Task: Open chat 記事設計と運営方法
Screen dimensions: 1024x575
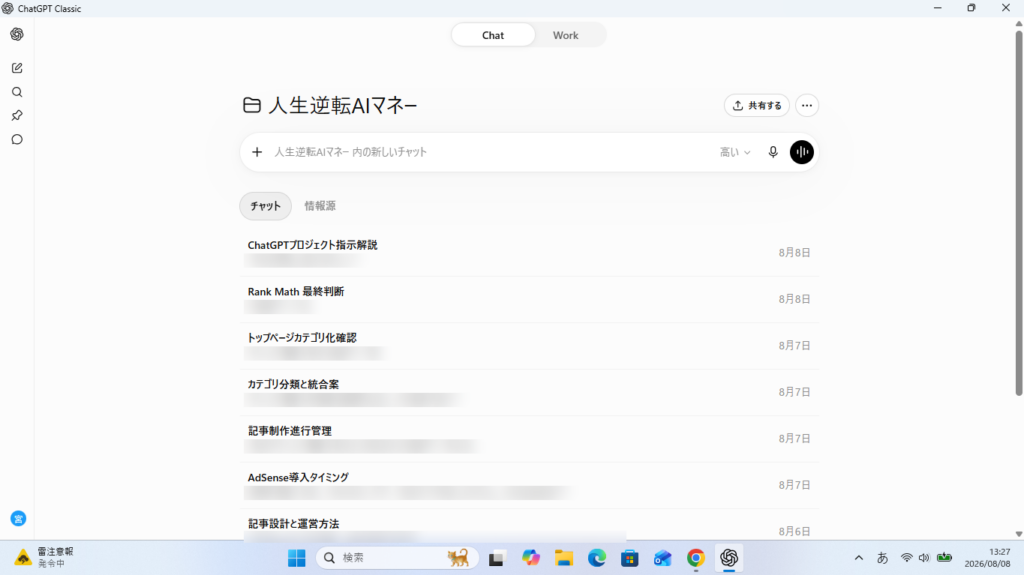Action: point(530,527)
